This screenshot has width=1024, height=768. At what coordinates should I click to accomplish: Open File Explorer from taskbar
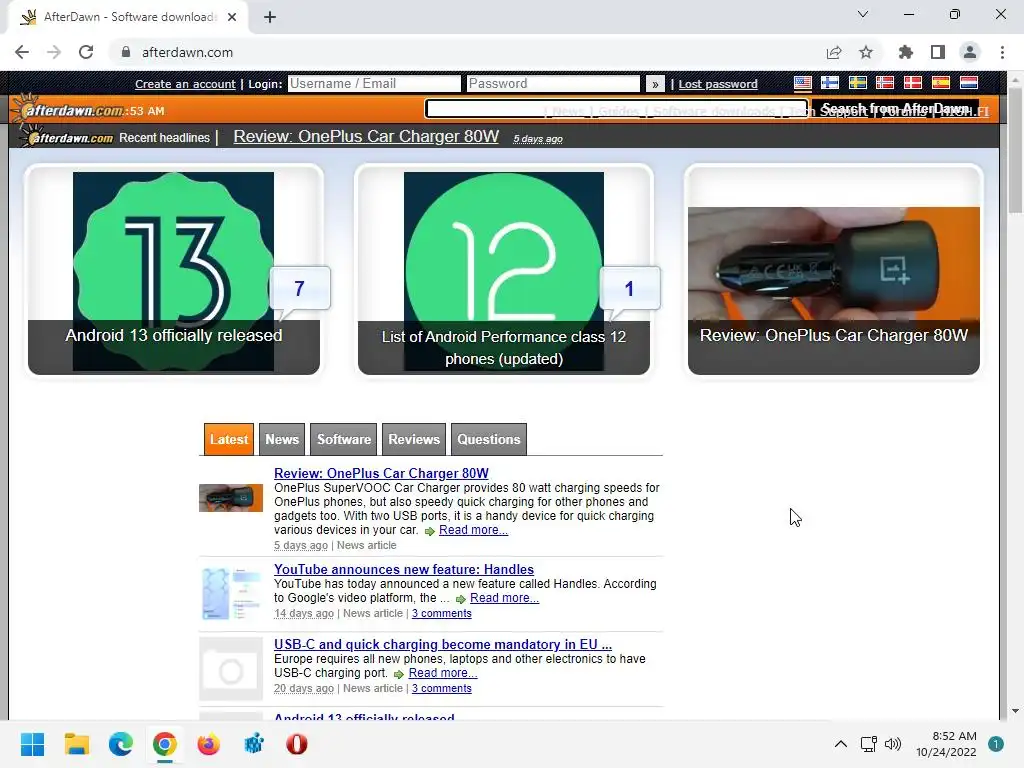[76, 744]
